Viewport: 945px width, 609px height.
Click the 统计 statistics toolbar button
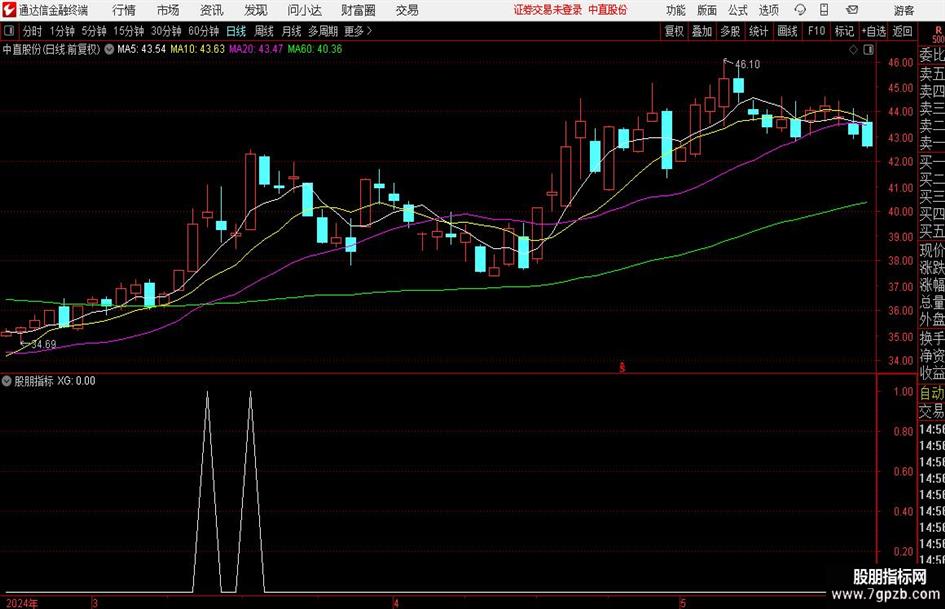[x=759, y=31]
